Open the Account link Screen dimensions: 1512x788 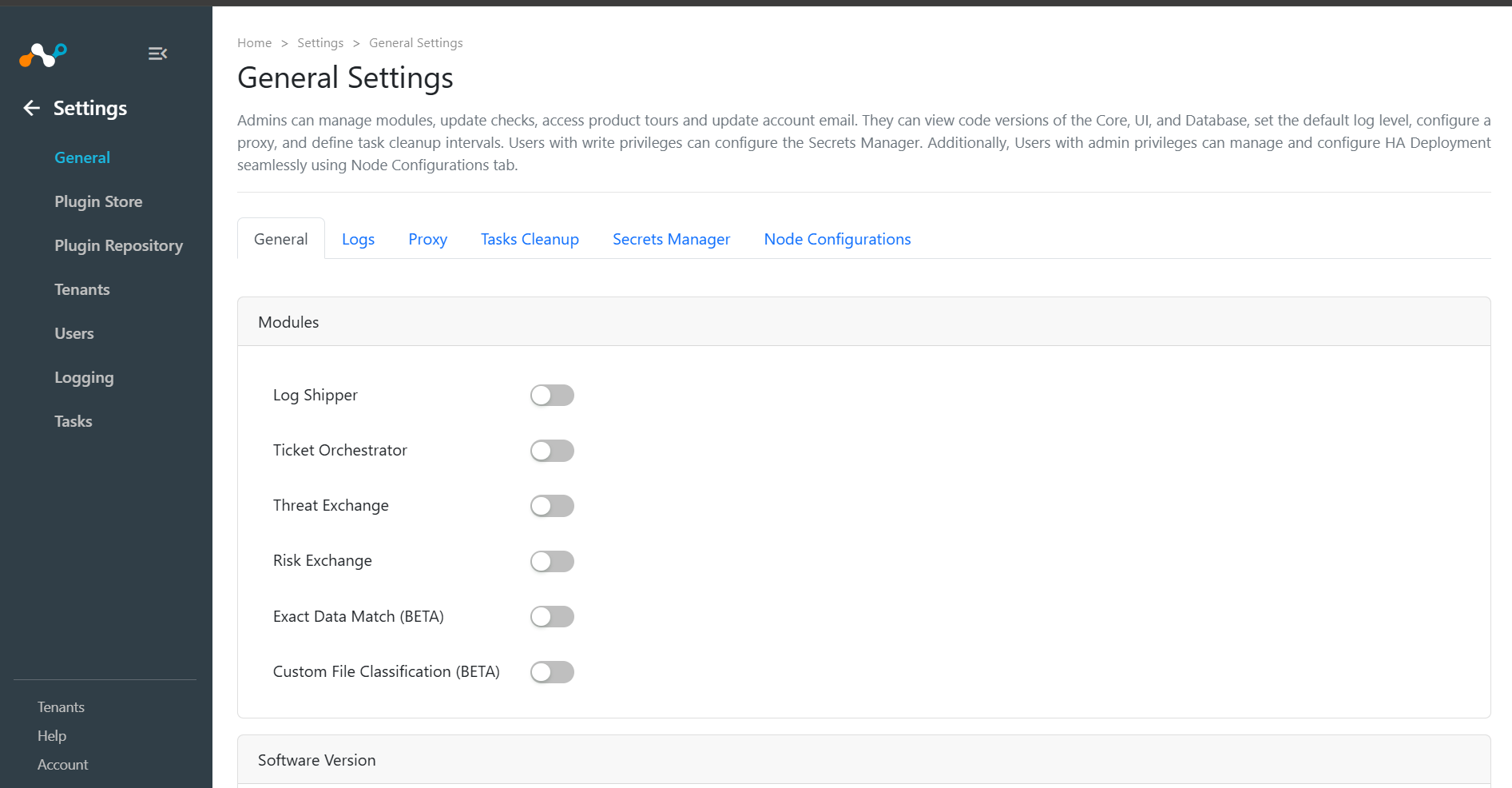point(62,765)
